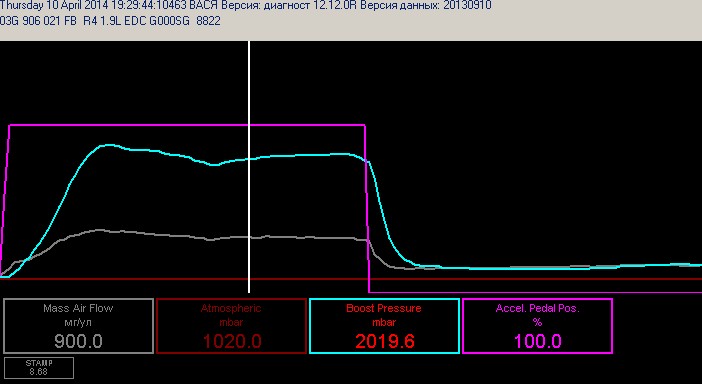Click the Accel. Pedal Pos. label text
Screen dimensions: 702x384
[x=537, y=308]
